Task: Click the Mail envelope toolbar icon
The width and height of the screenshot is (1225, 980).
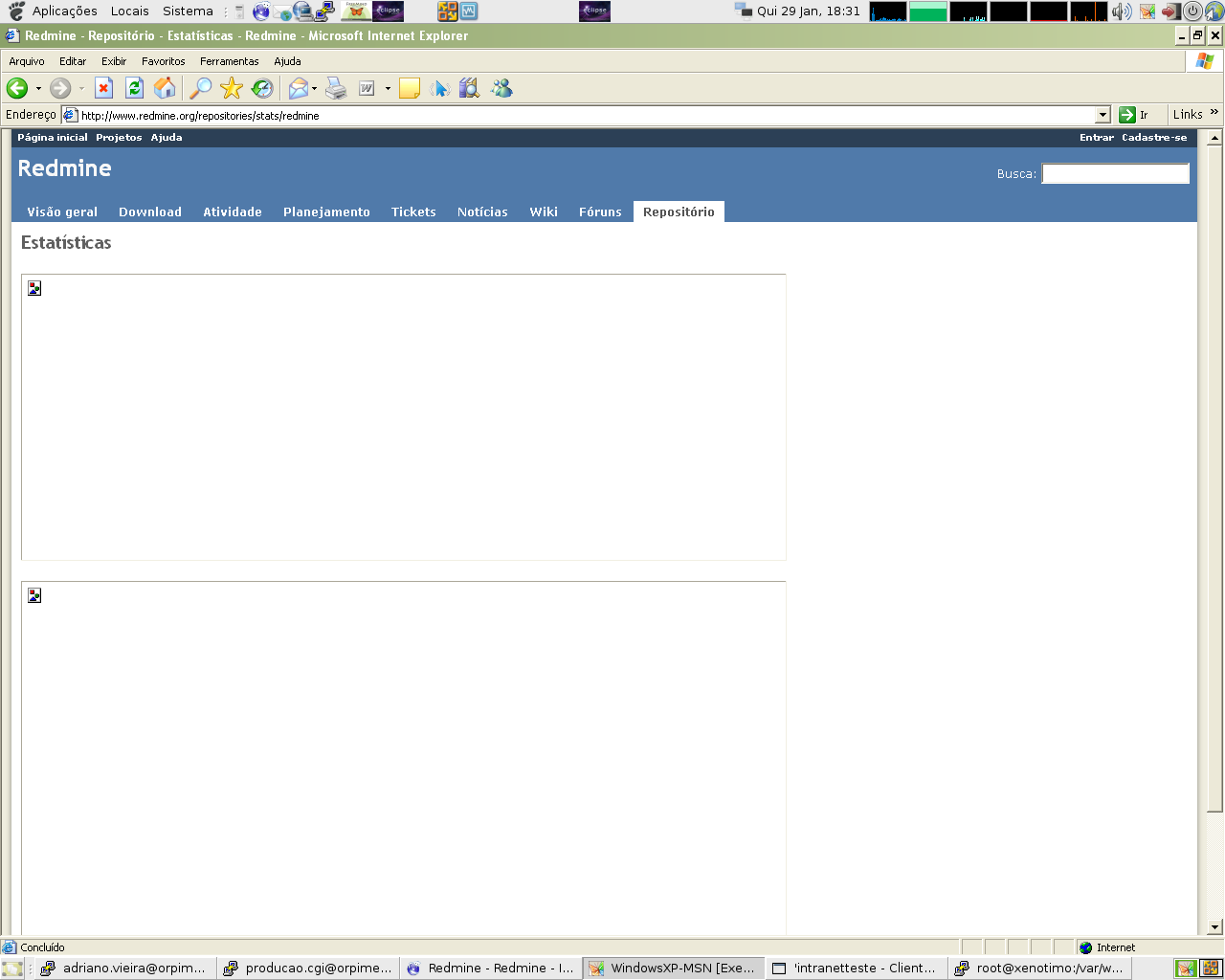Action: pos(299,88)
